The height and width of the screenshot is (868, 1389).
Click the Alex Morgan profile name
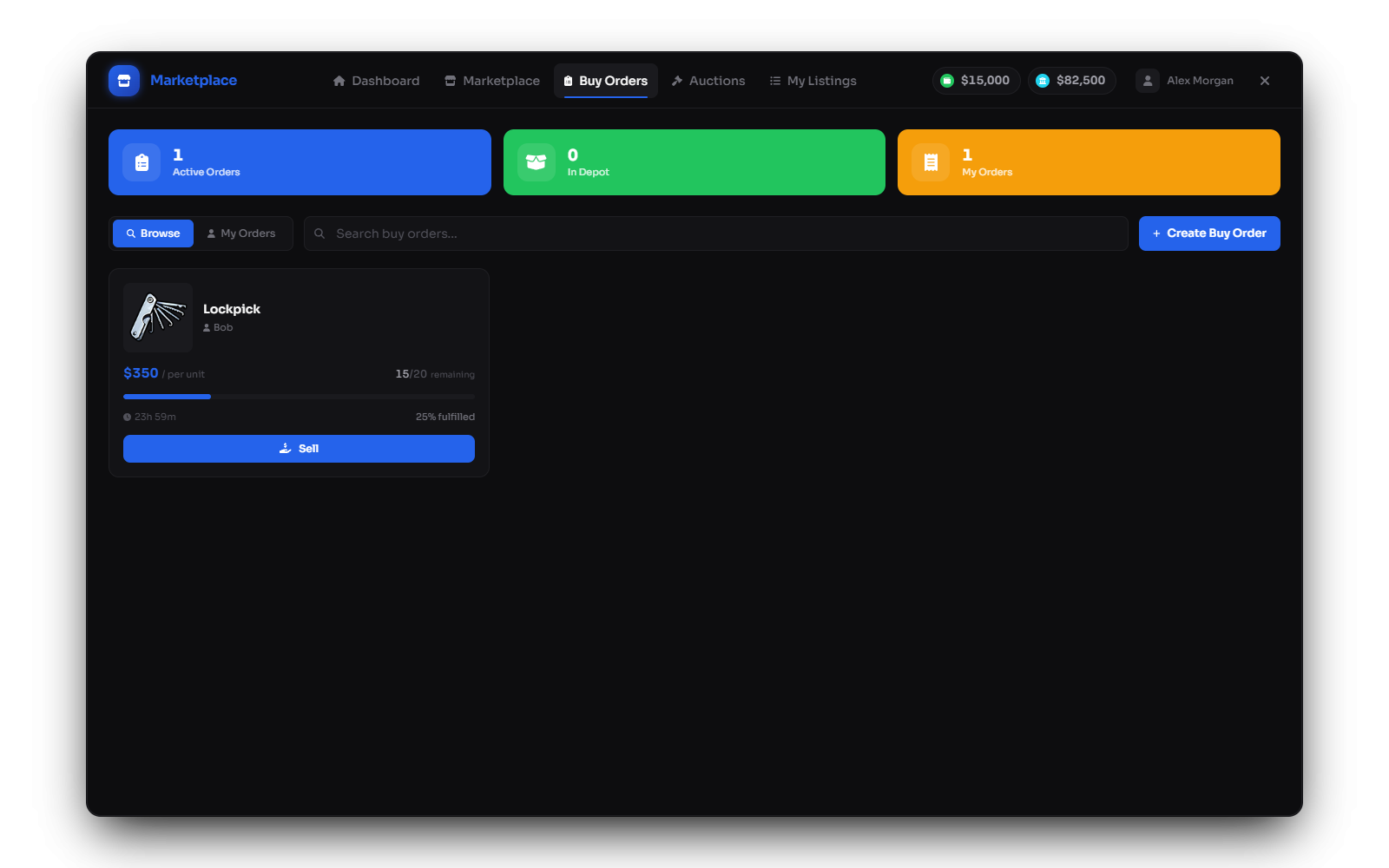(1200, 81)
